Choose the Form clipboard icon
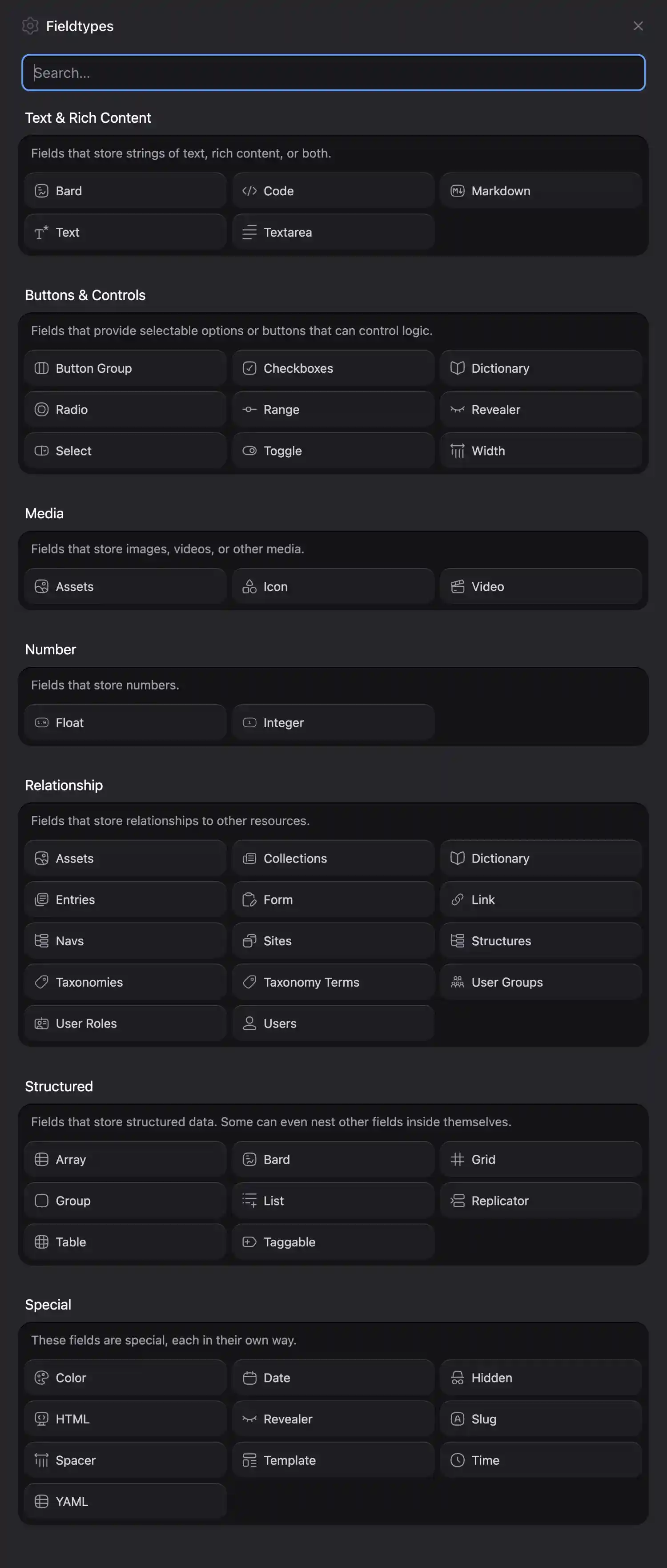 tap(249, 899)
